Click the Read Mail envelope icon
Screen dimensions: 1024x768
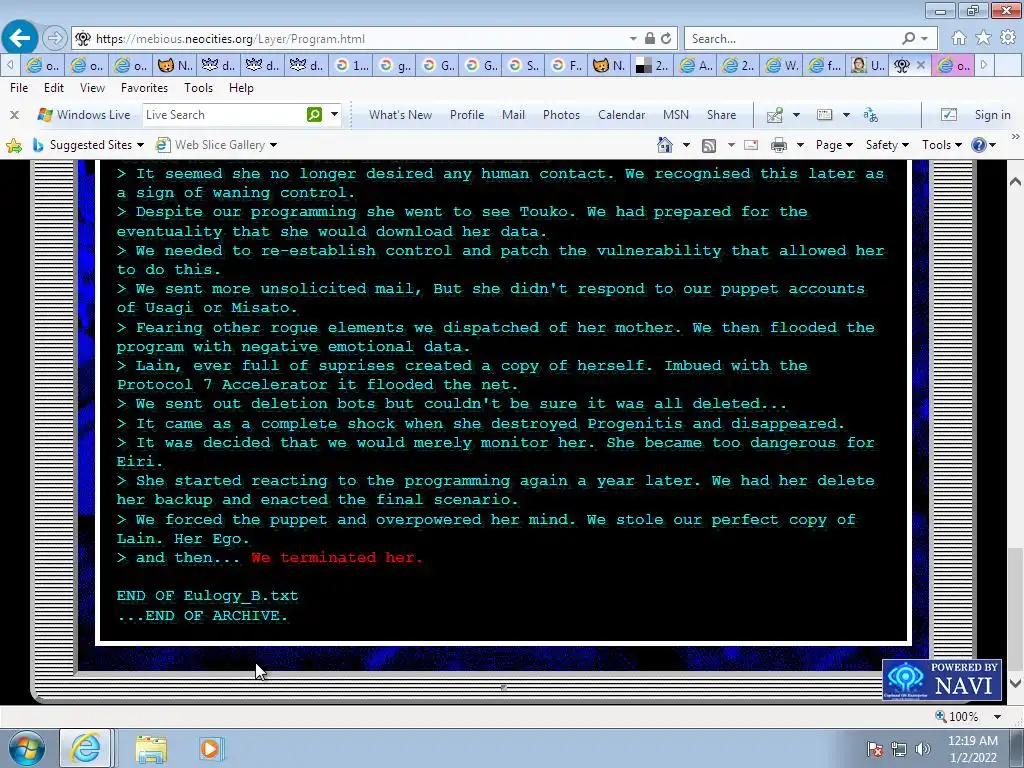751,145
